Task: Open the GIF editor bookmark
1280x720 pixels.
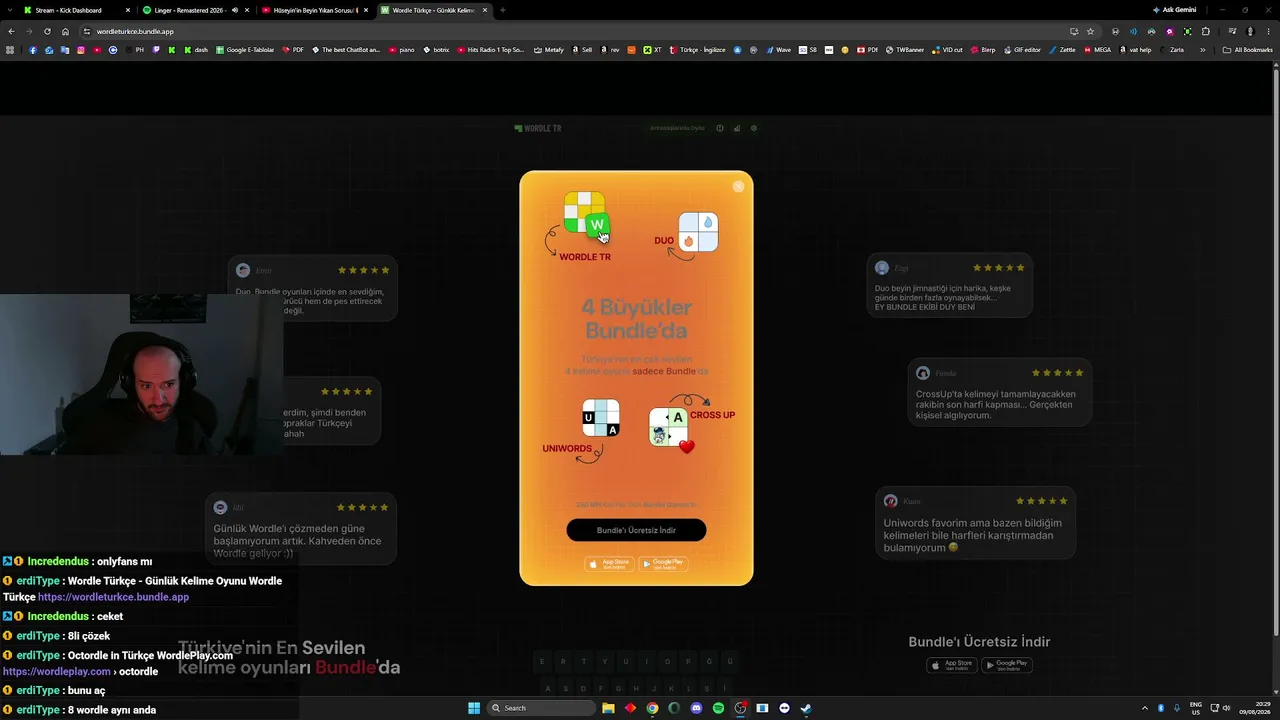Action: tap(1022, 49)
